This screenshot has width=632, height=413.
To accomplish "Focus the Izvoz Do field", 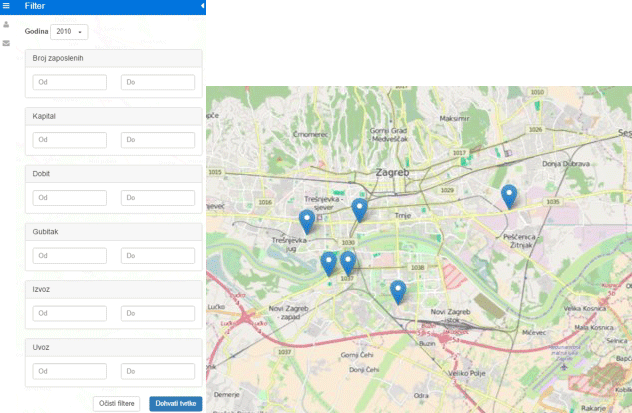I will pos(158,313).
